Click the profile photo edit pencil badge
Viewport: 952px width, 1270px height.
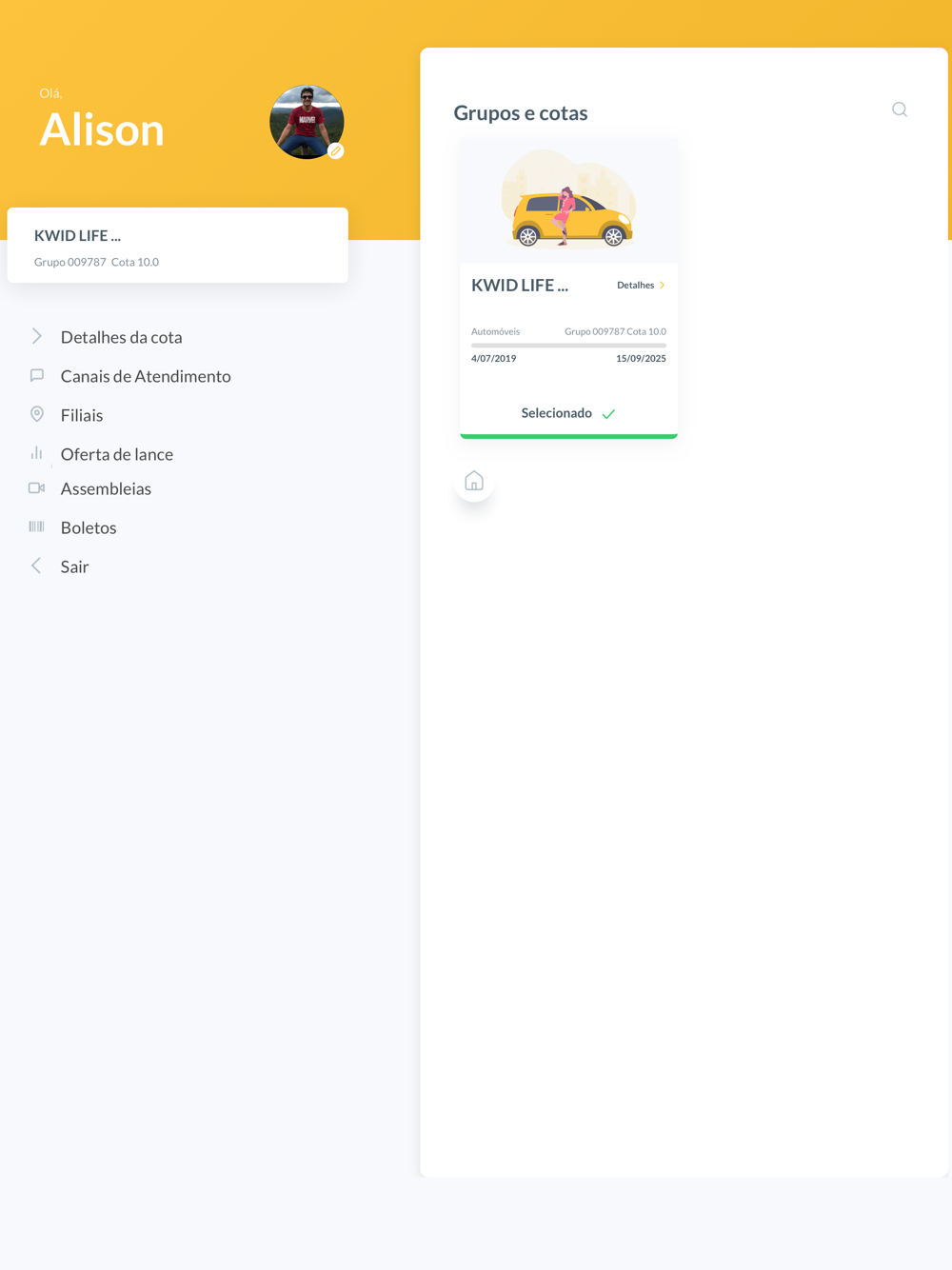tap(336, 150)
